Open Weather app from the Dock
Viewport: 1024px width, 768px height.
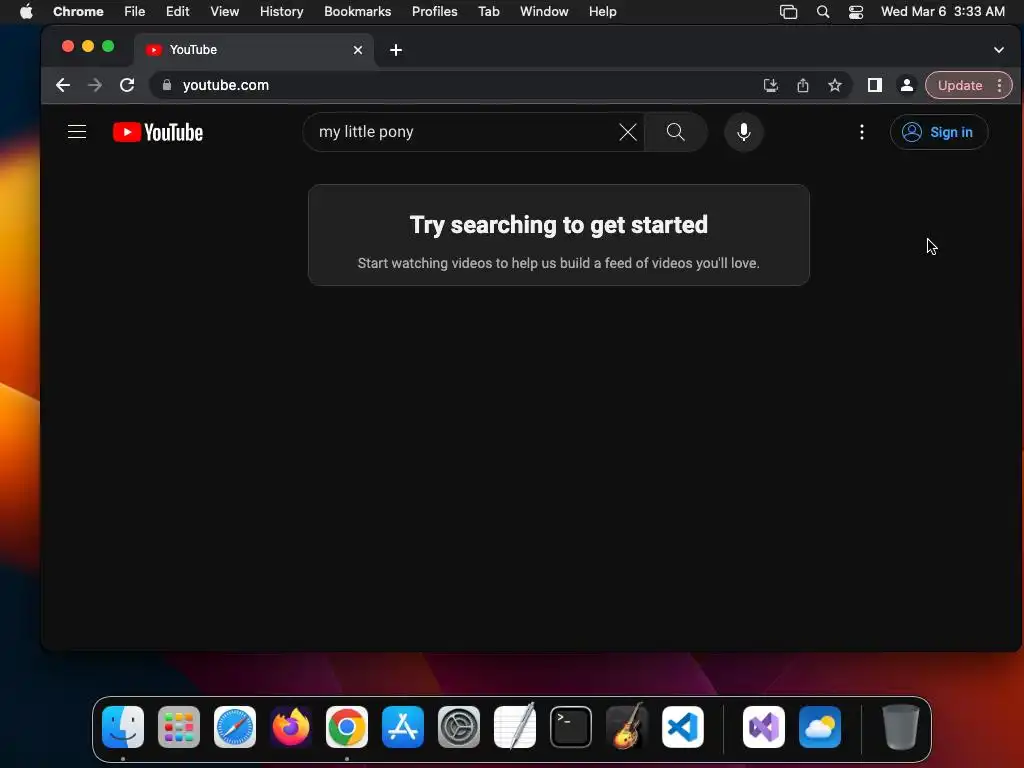coord(820,727)
